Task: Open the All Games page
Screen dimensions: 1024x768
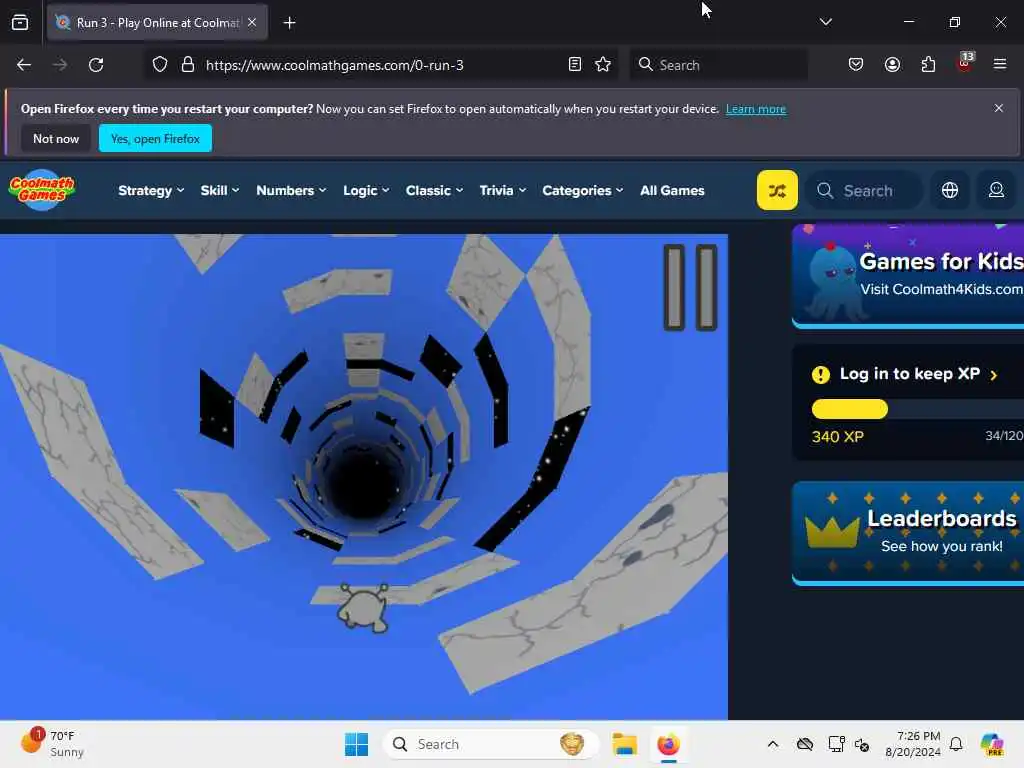Action: point(672,190)
